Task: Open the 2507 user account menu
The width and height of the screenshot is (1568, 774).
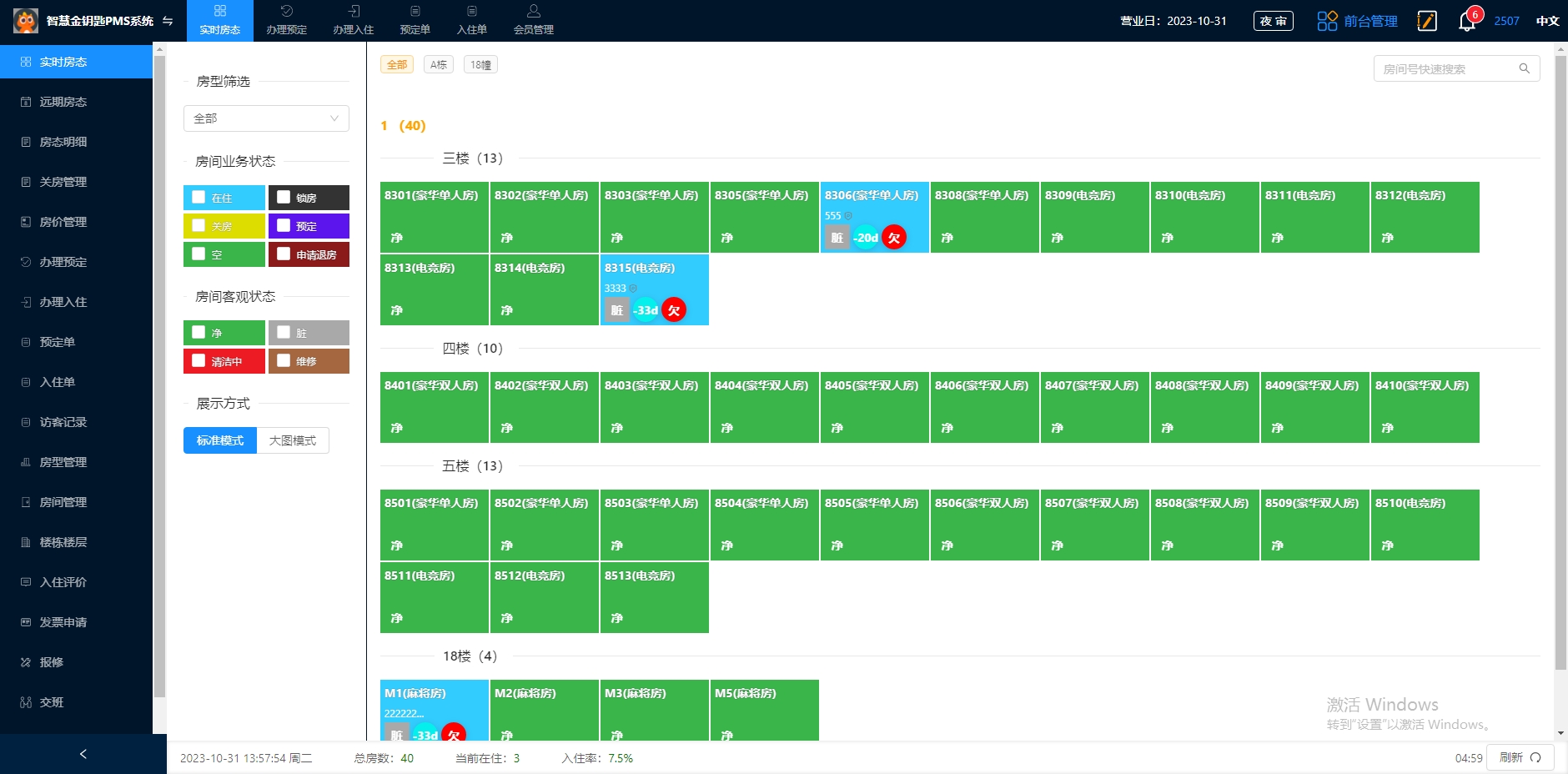Action: click(1506, 21)
